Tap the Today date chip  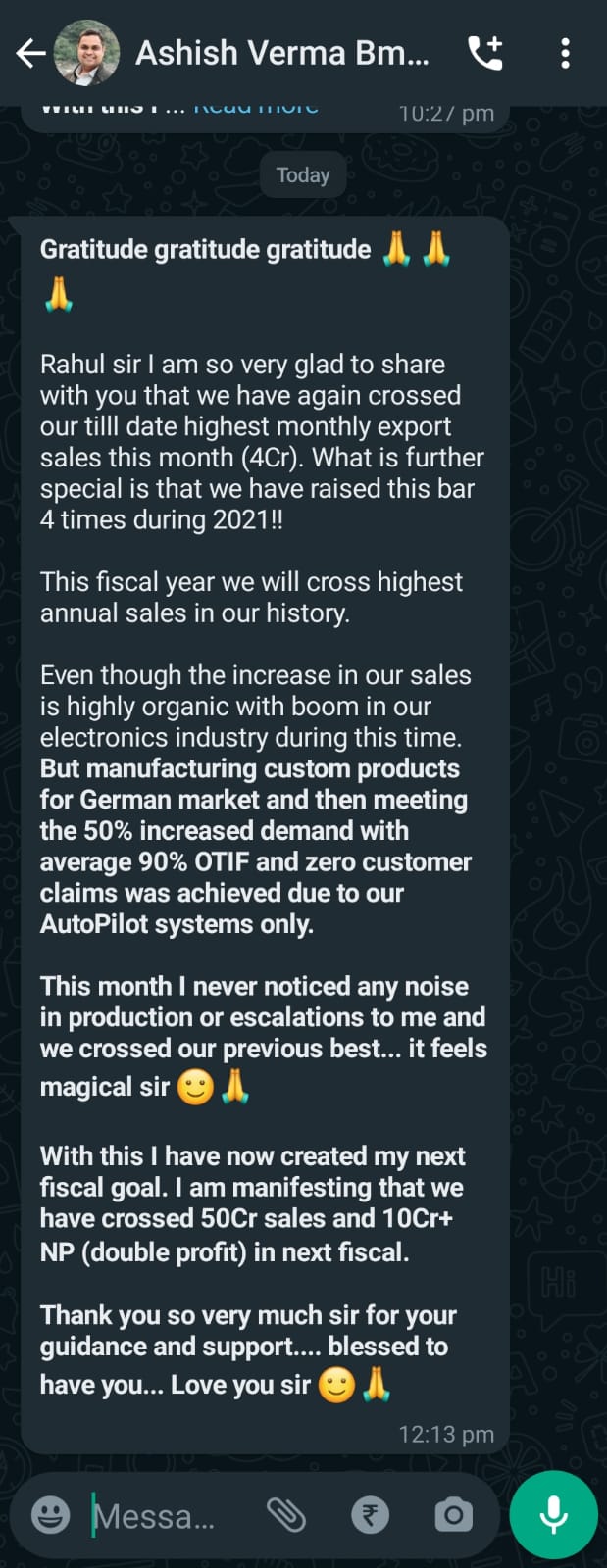point(303,175)
